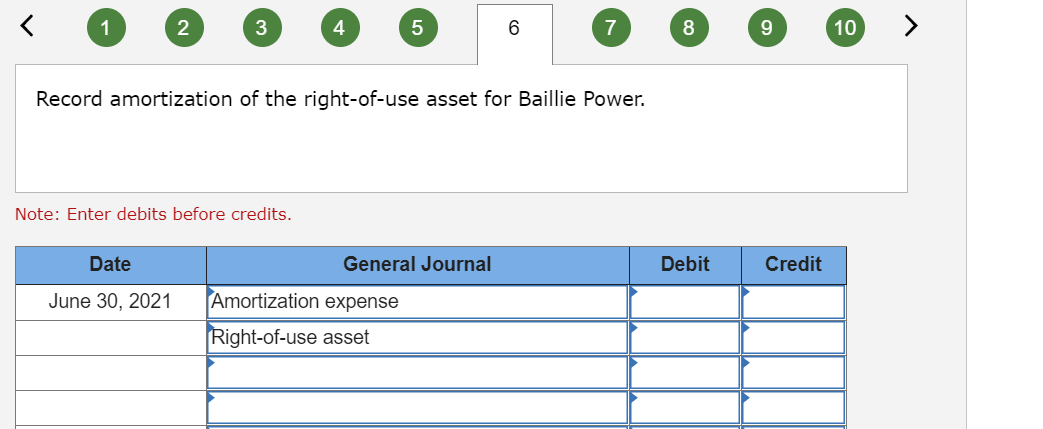Viewport: 1043px width, 429px height.
Task: Click the Credit field for Right-of-use asset
Action: point(794,338)
